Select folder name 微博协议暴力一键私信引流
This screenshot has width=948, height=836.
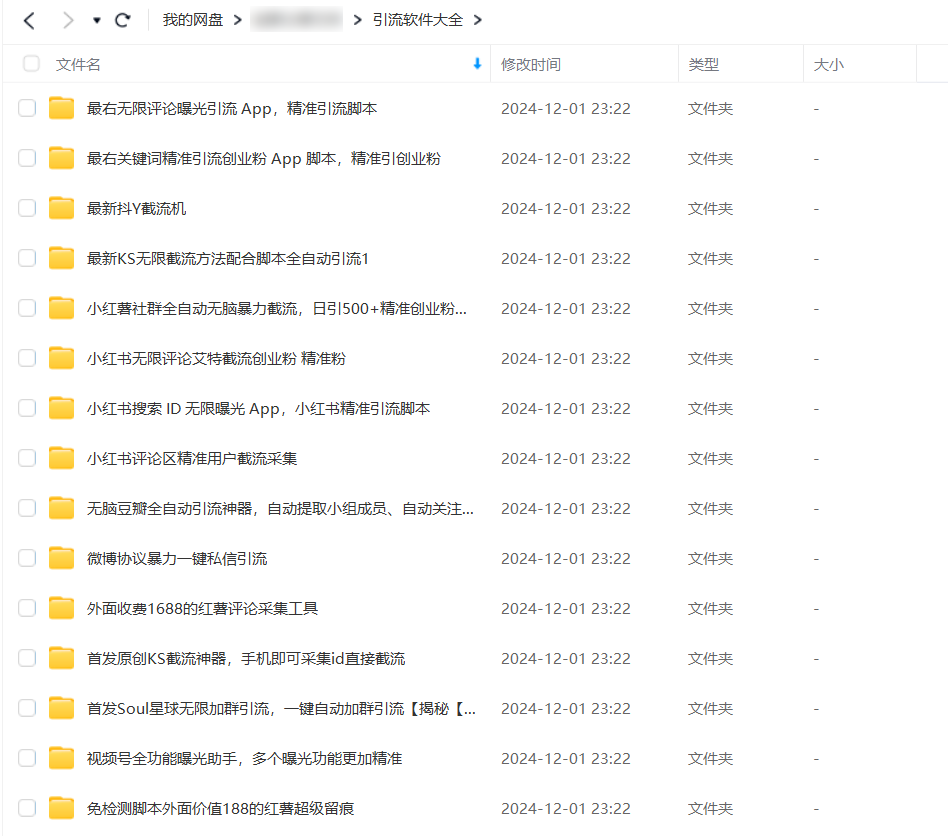(x=177, y=559)
